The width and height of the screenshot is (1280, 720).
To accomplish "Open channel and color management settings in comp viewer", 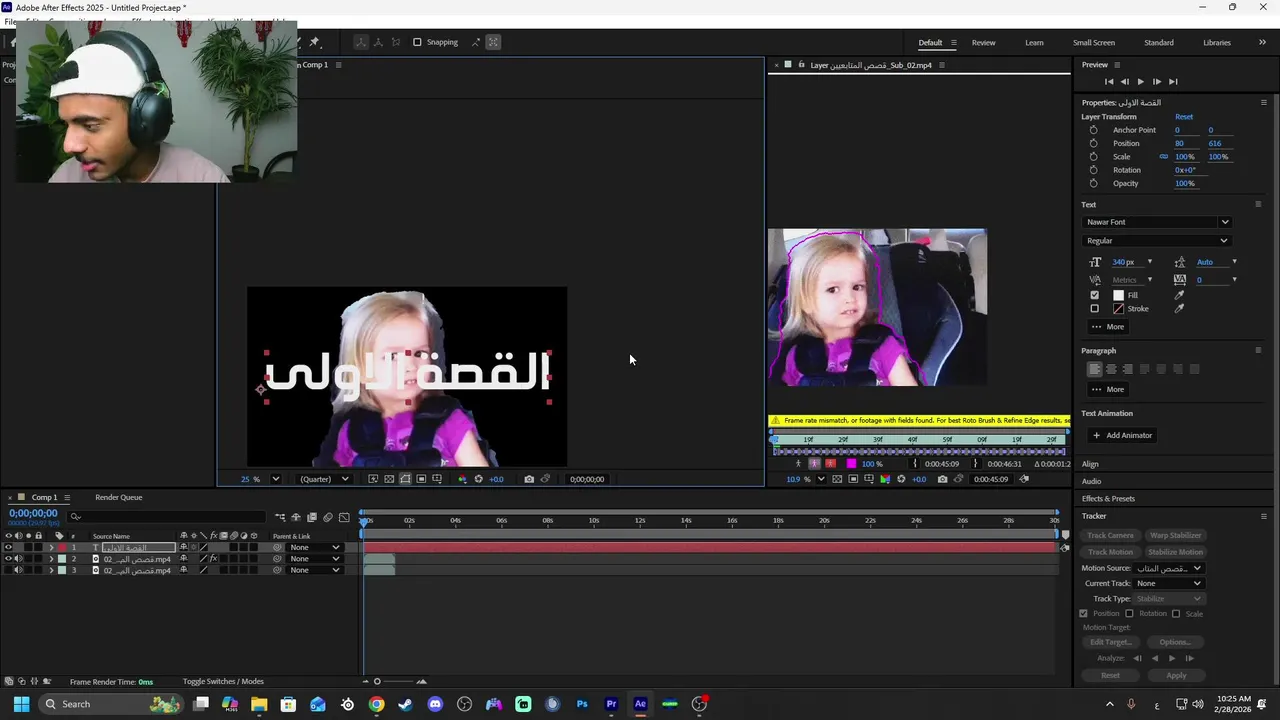I will (x=463, y=479).
